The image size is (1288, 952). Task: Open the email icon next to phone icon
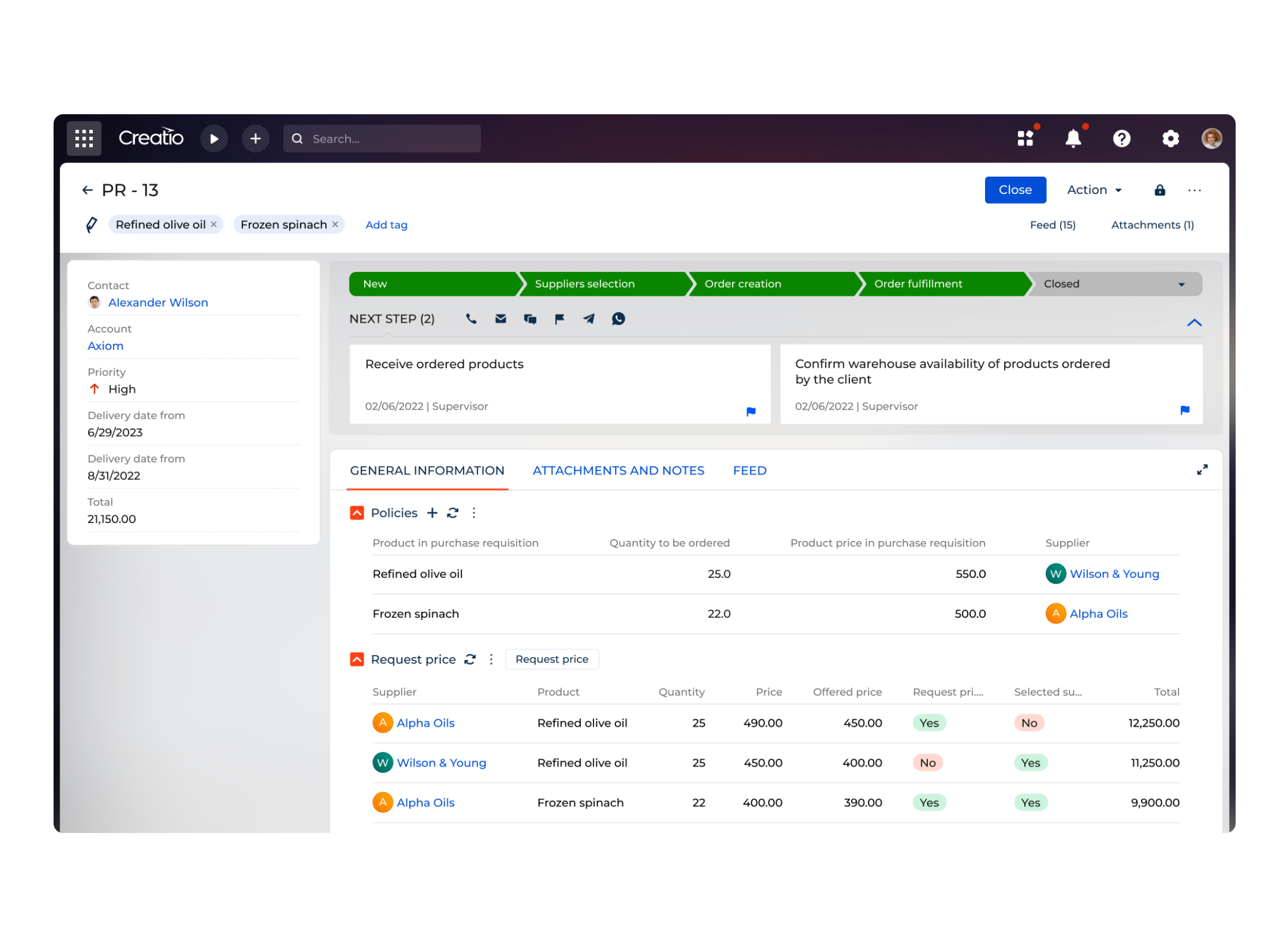click(501, 319)
